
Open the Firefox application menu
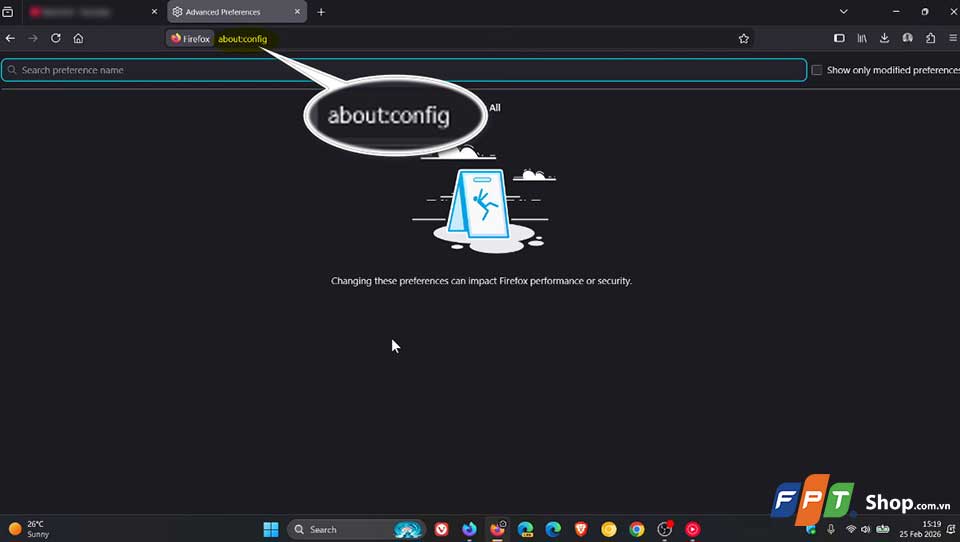tap(953, 39)
